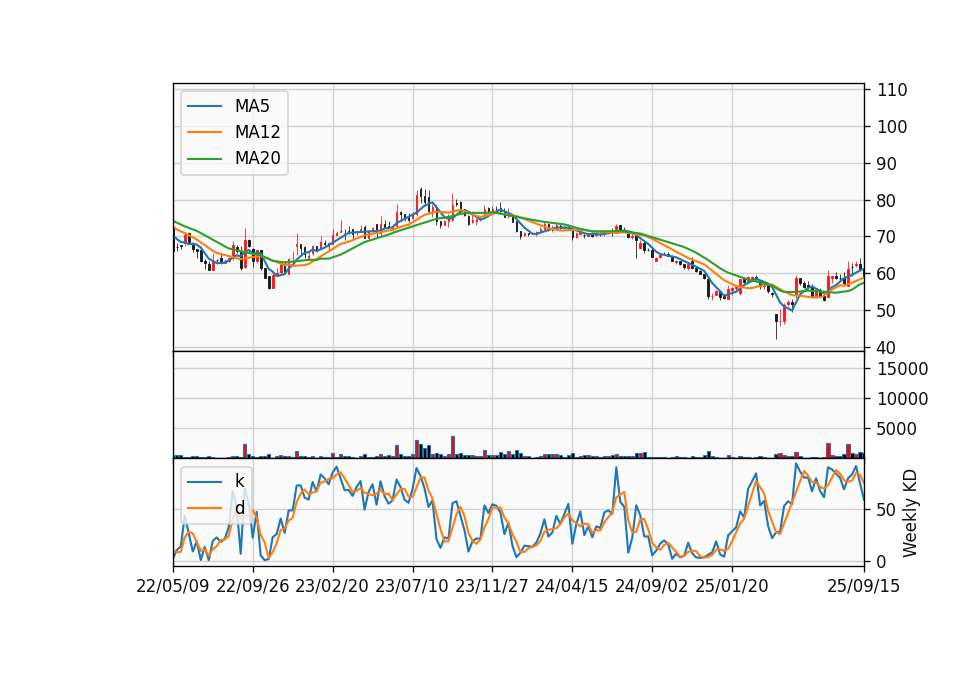Click the 0 label on the KD axis

[882, 561]
